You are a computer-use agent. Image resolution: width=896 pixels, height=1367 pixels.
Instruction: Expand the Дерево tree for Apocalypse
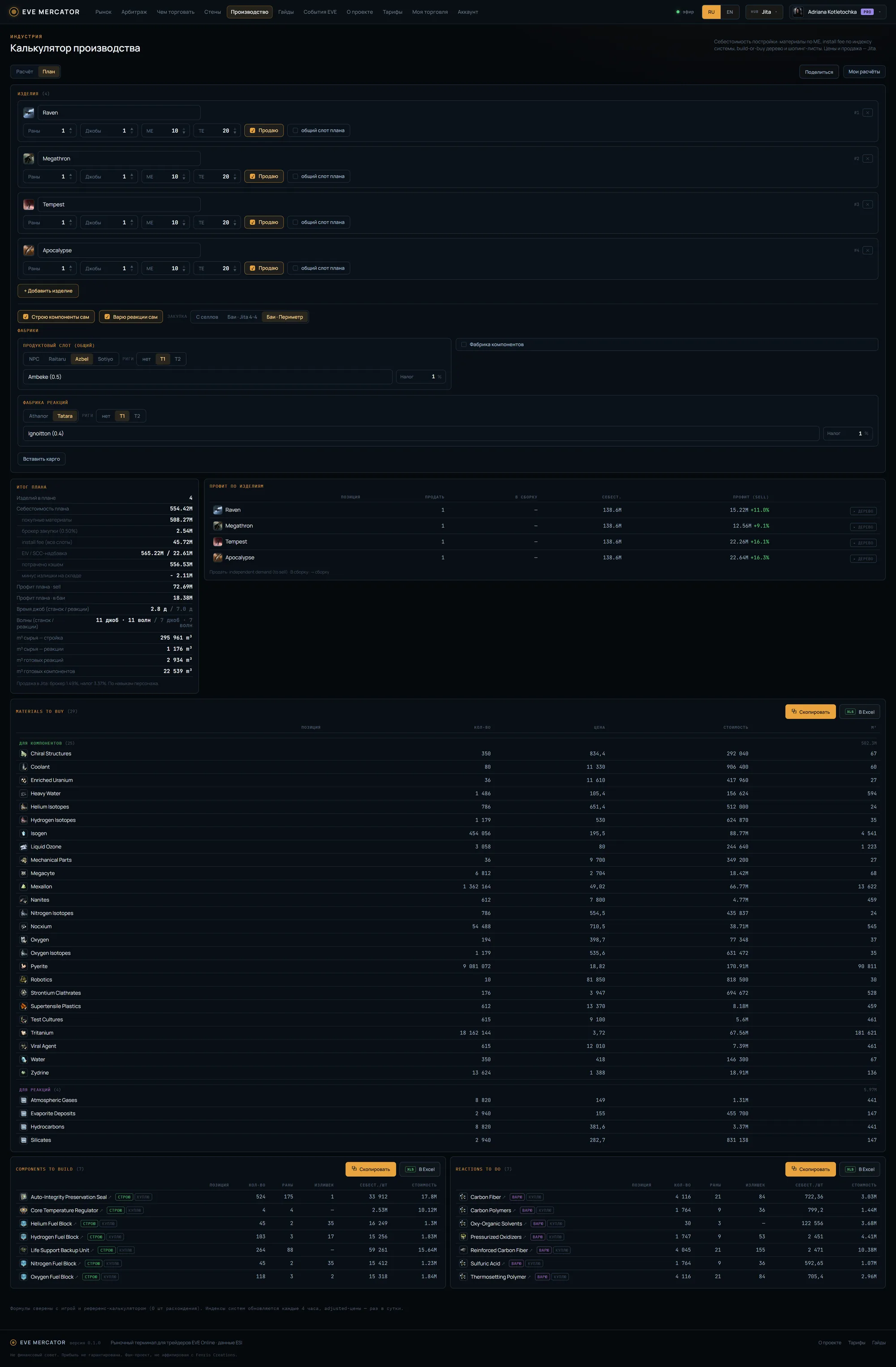click(x=863, y=559)
